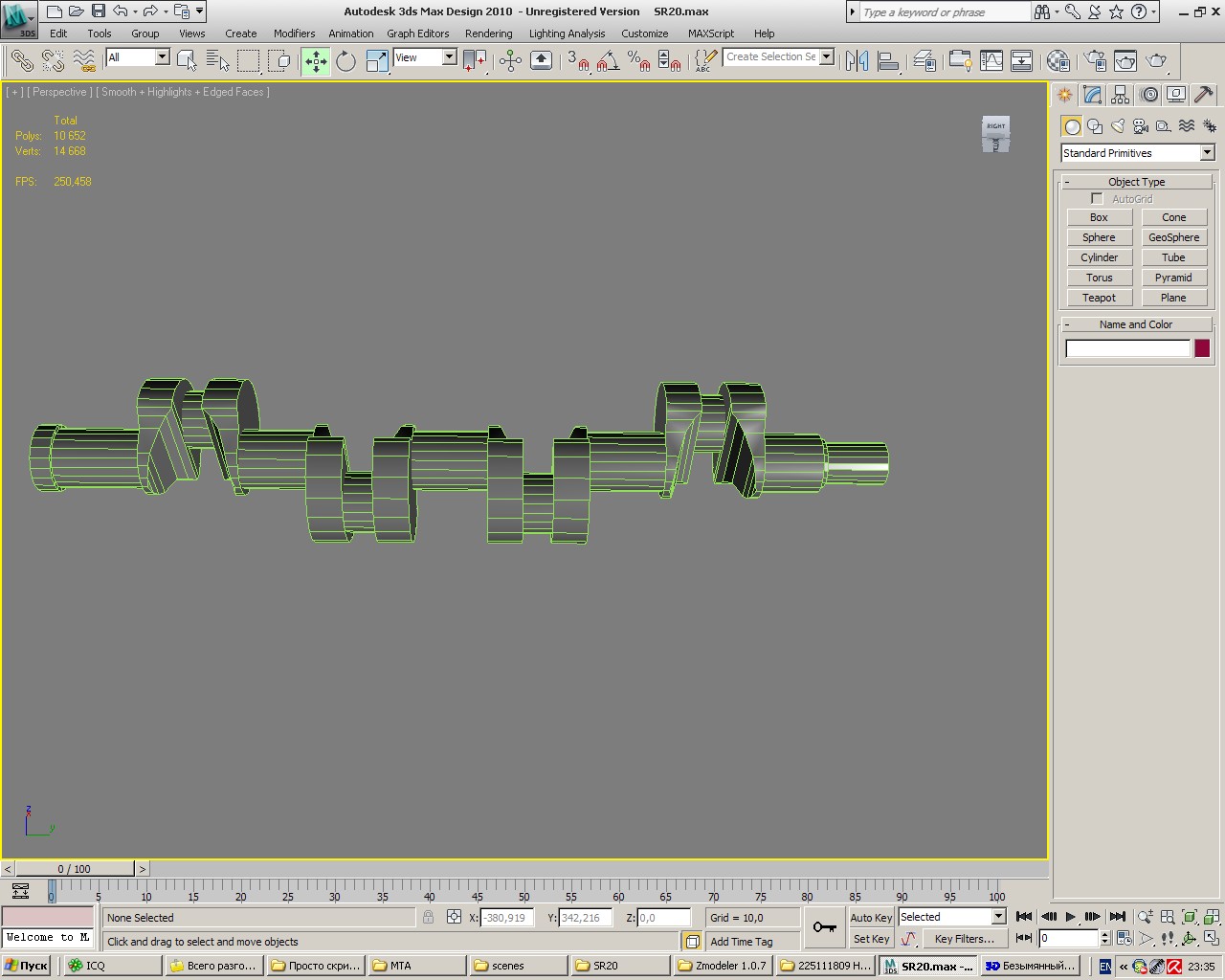Toggle the 3D Snaps button
1225x980 pixels.
pyautogui.click(x=577, y=61)
